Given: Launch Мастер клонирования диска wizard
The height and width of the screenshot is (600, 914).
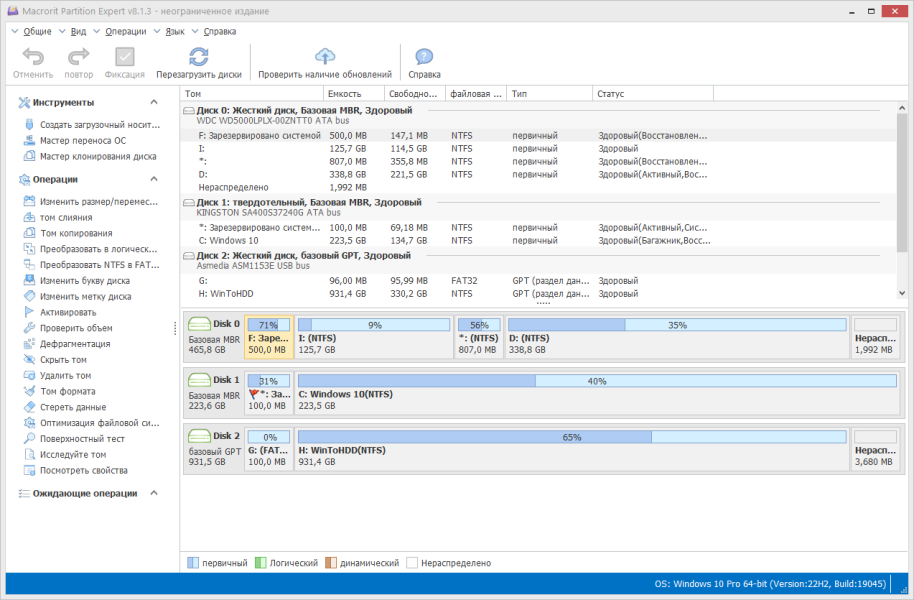Looking at the screenshot, I should click(98, 156).
